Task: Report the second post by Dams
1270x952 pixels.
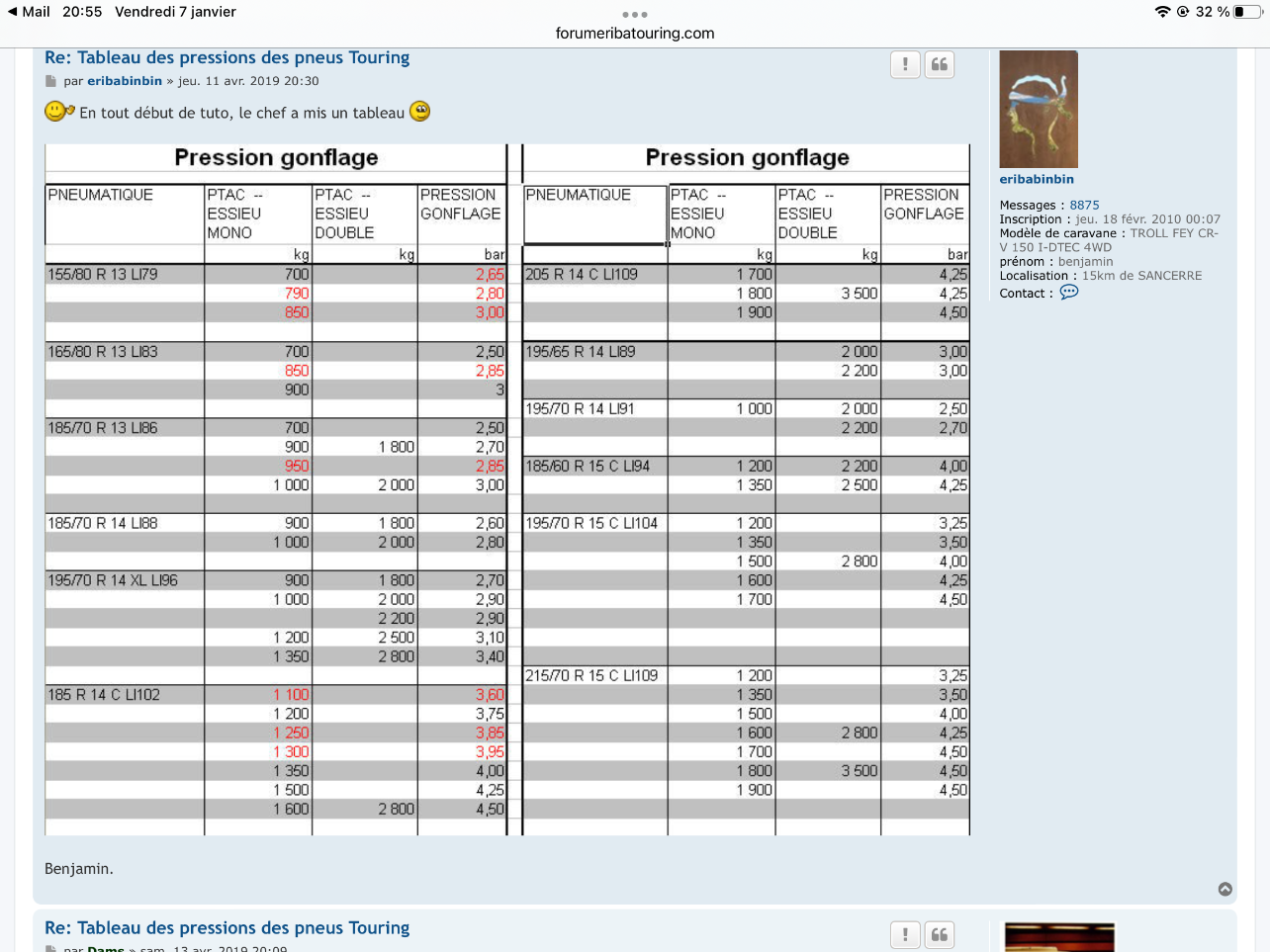Action: [x=905, y=934]
